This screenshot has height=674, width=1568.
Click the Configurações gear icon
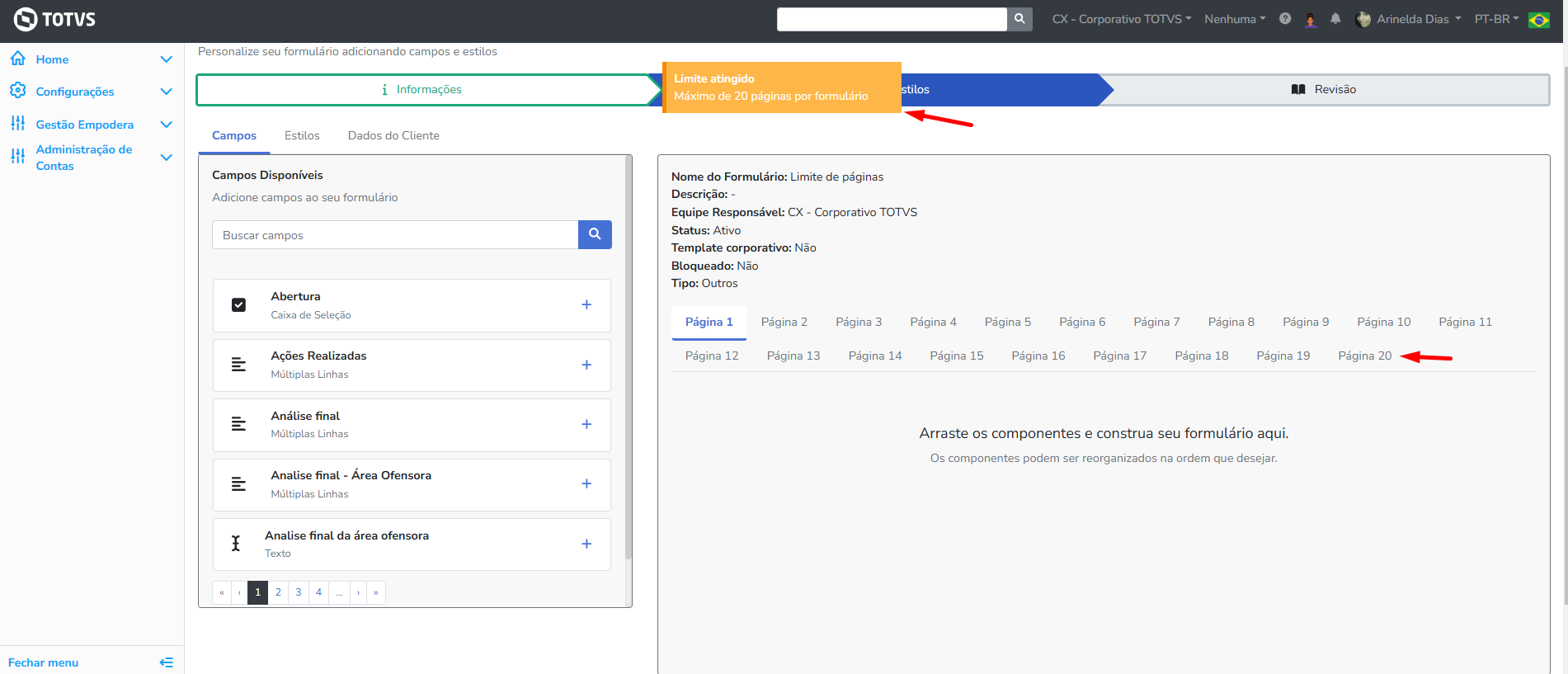tap(17, 90)
